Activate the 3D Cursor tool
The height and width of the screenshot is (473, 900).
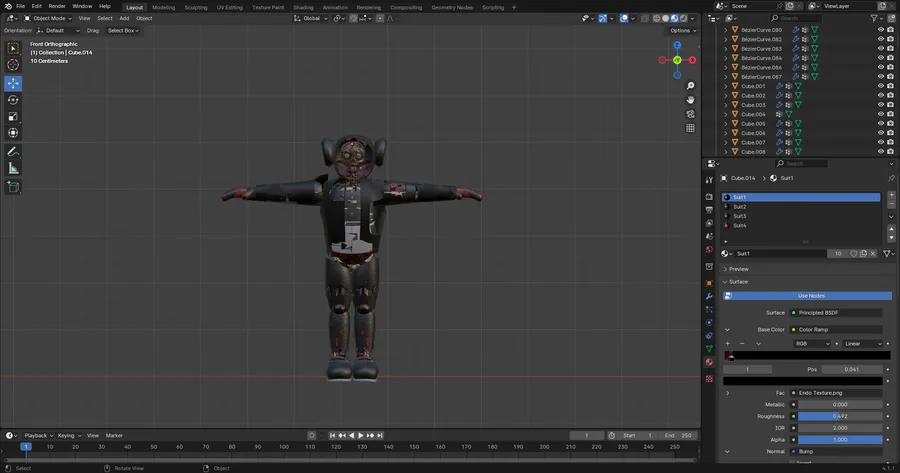[13, 65]
